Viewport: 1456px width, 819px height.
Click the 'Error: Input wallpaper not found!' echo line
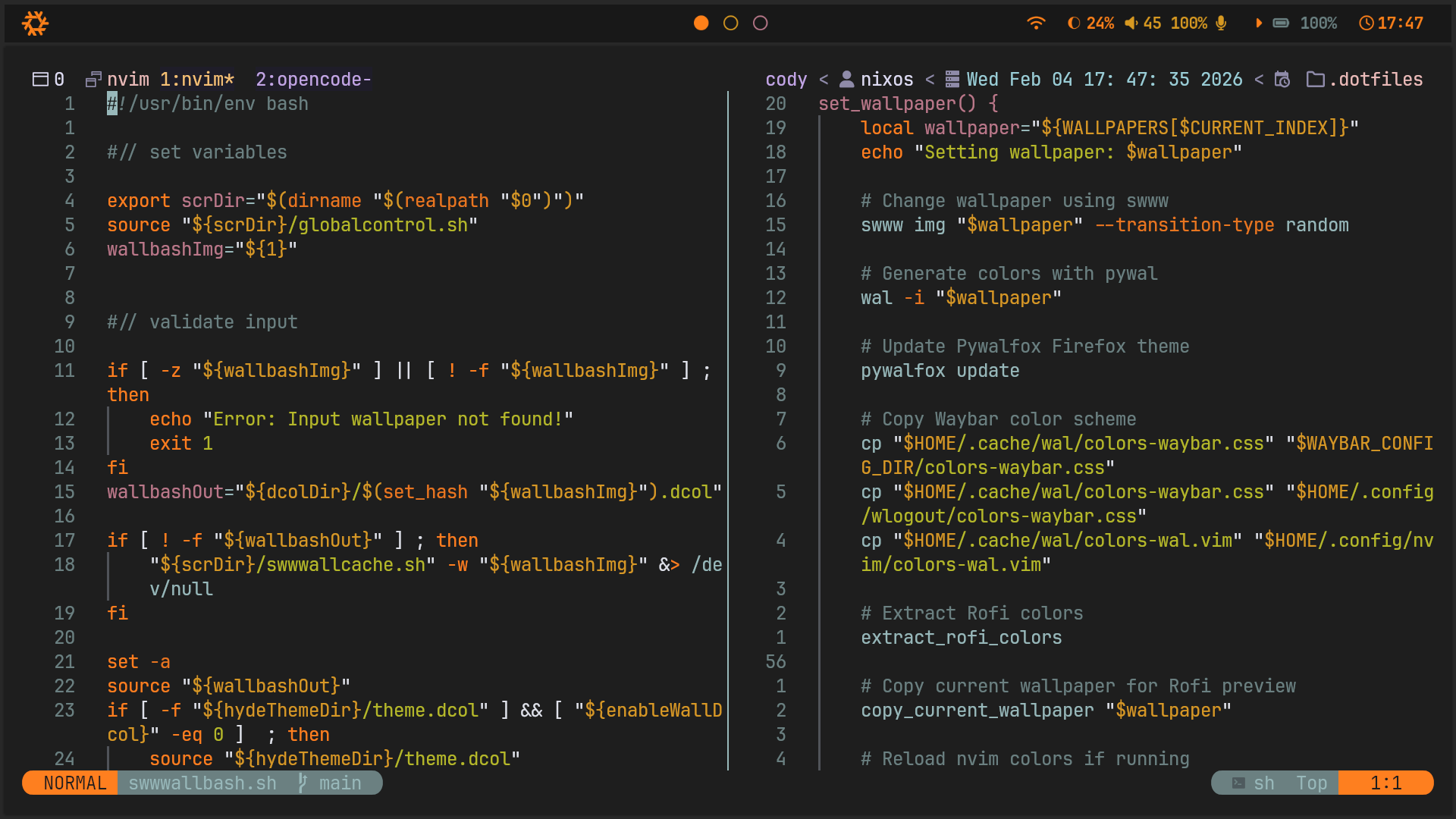362,419
